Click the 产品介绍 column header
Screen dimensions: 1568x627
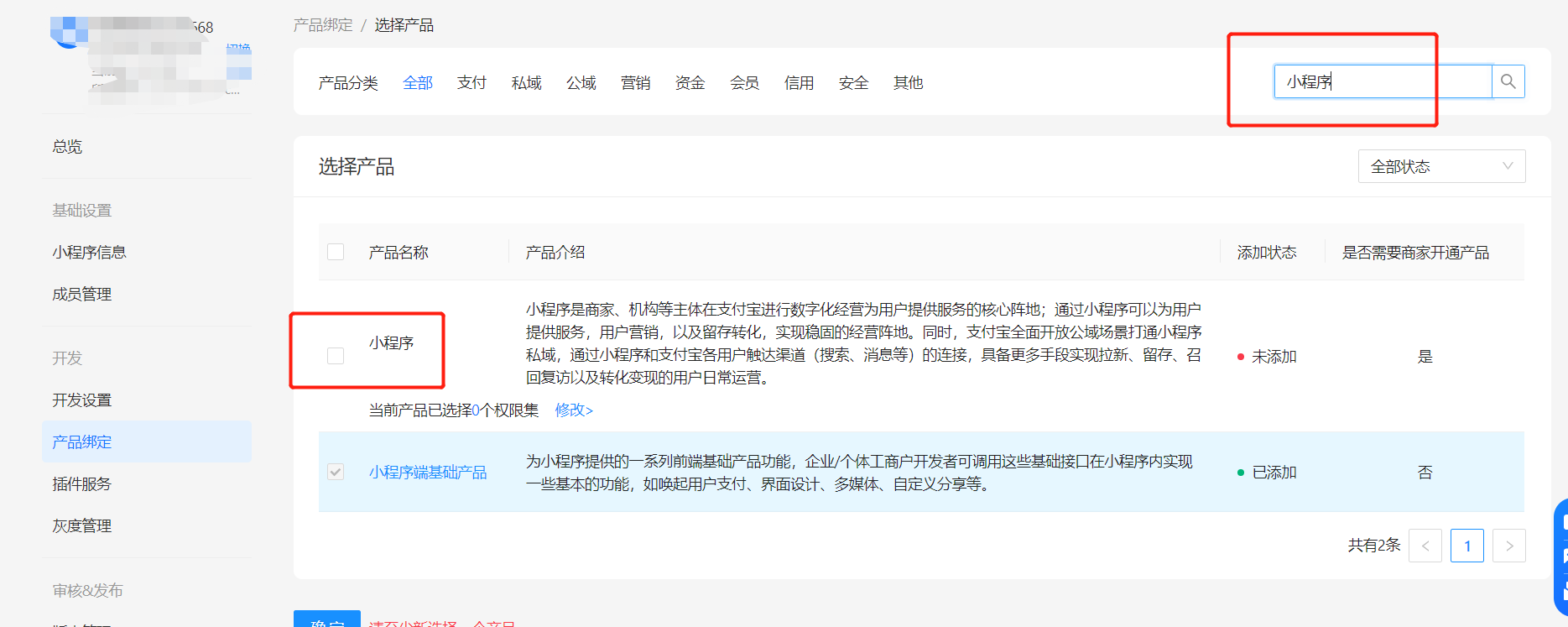point(555,253)
